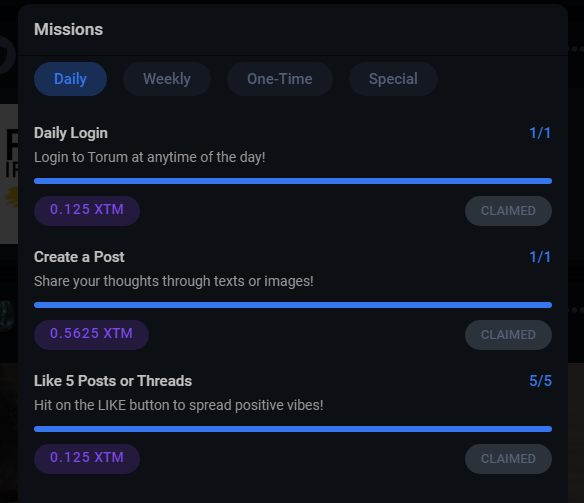Image resolution: width=584 pixels, height=503 pixels.
Task: Click the CLAIMED button for Create a Post
Action: (x=508, y=335)
